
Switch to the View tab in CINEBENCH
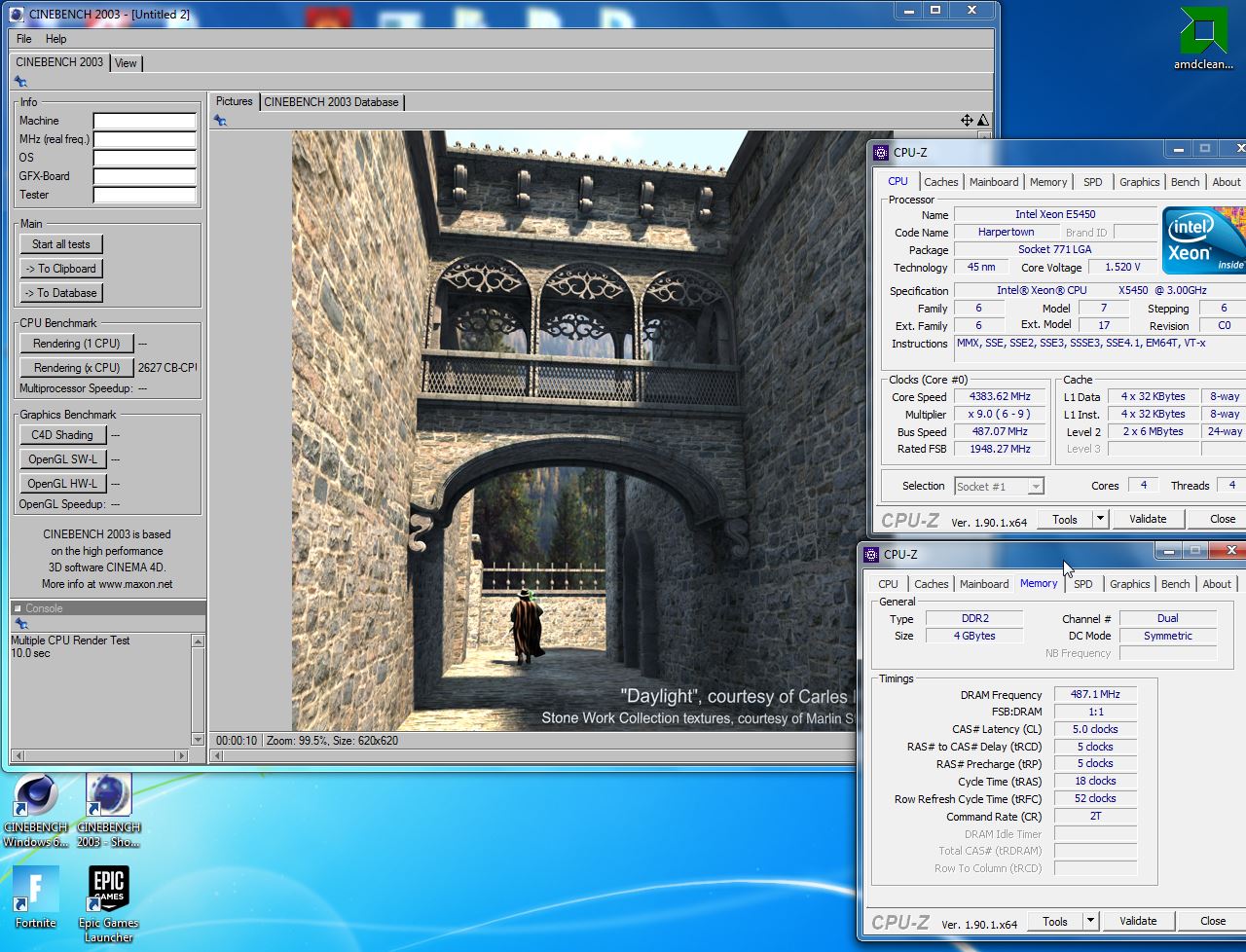[x=126, y=63]
